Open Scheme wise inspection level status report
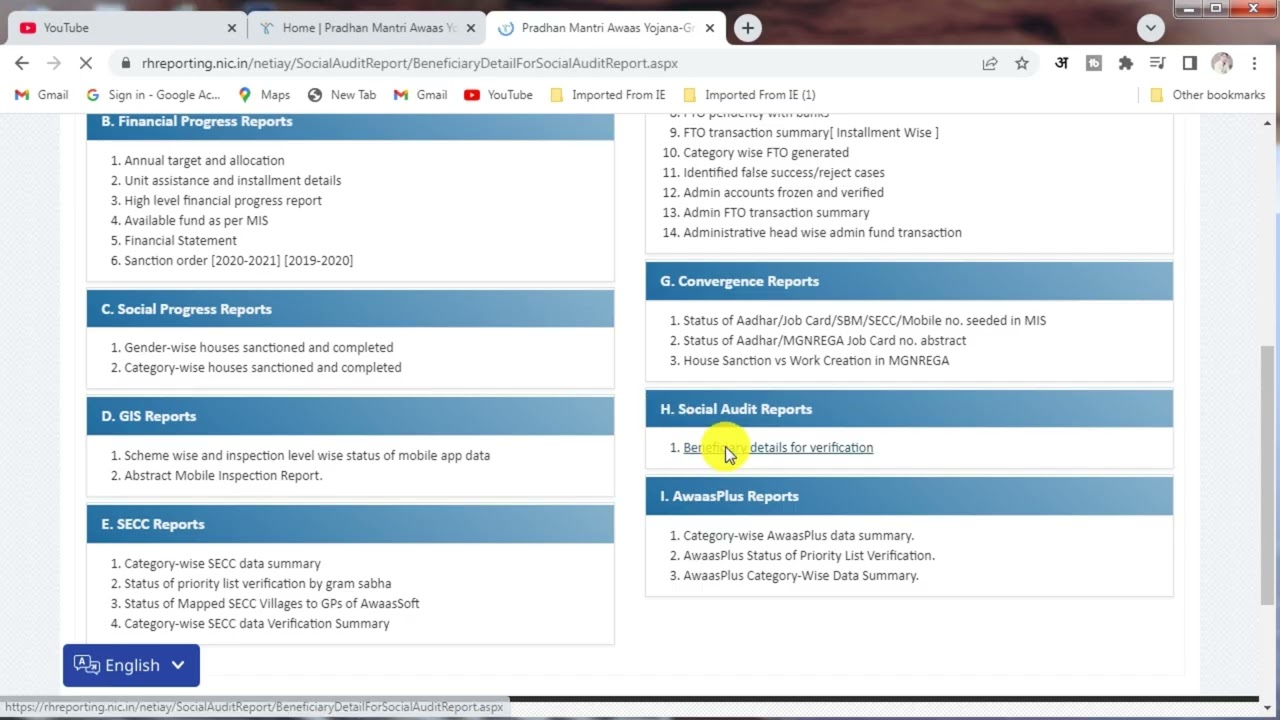The image size is (1280, 720). (x=307, y=455)
